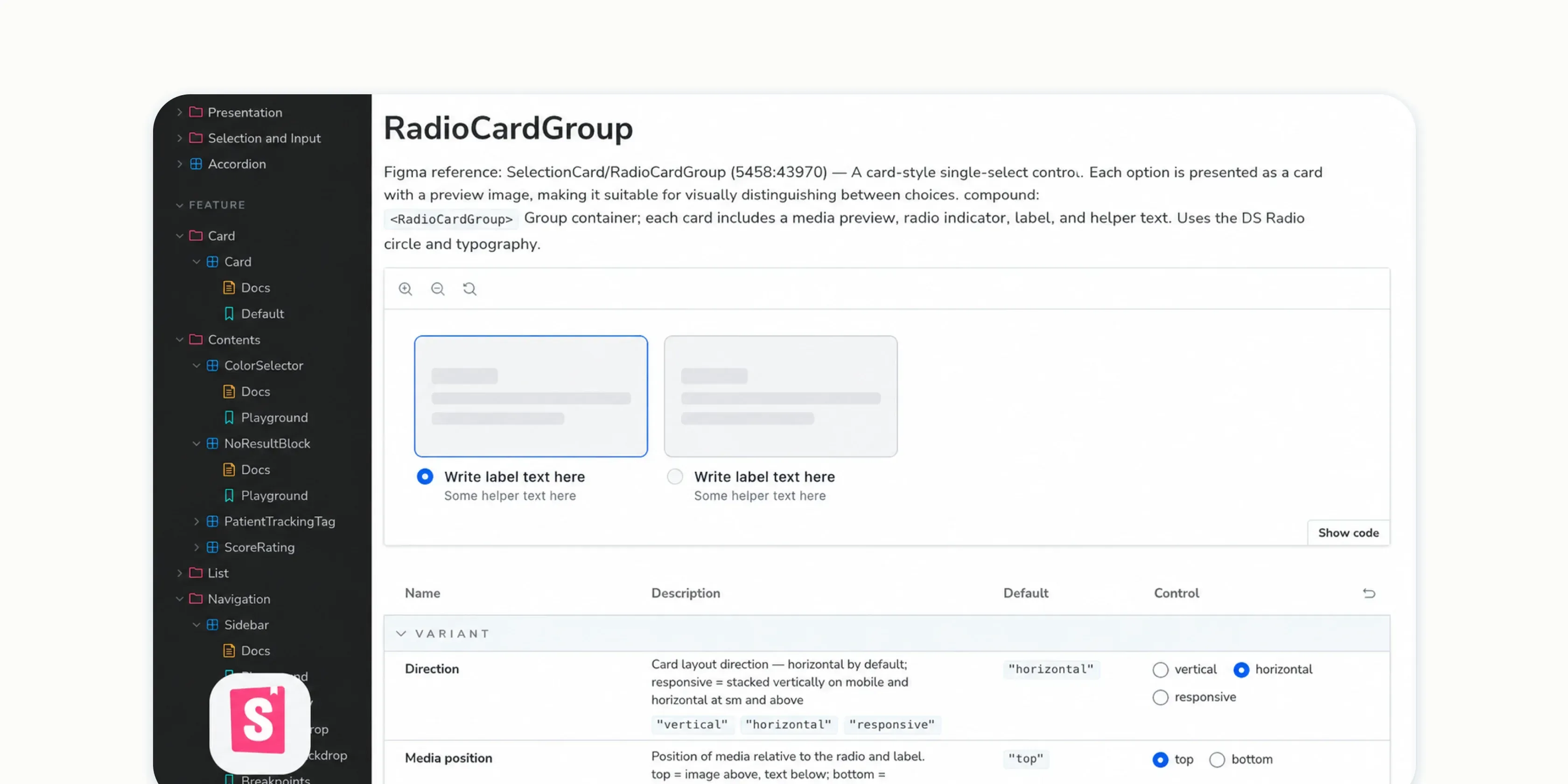Expand the PatientTrackingTag chevron

196,521
